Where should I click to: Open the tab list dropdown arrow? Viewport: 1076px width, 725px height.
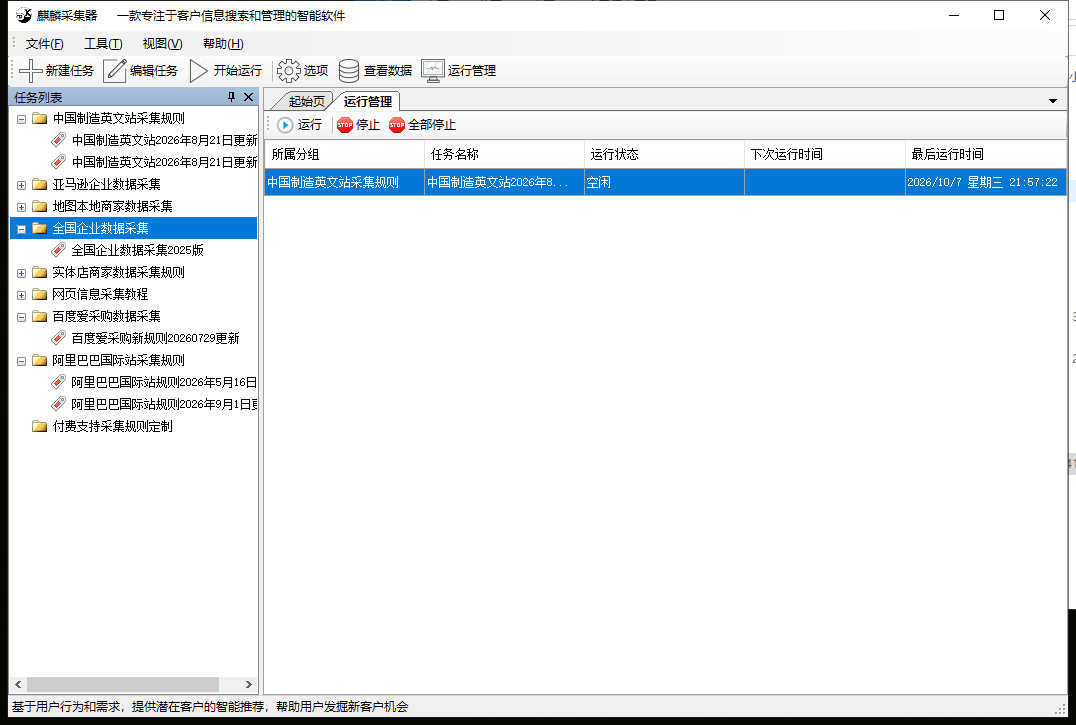tap(1053, 102)
